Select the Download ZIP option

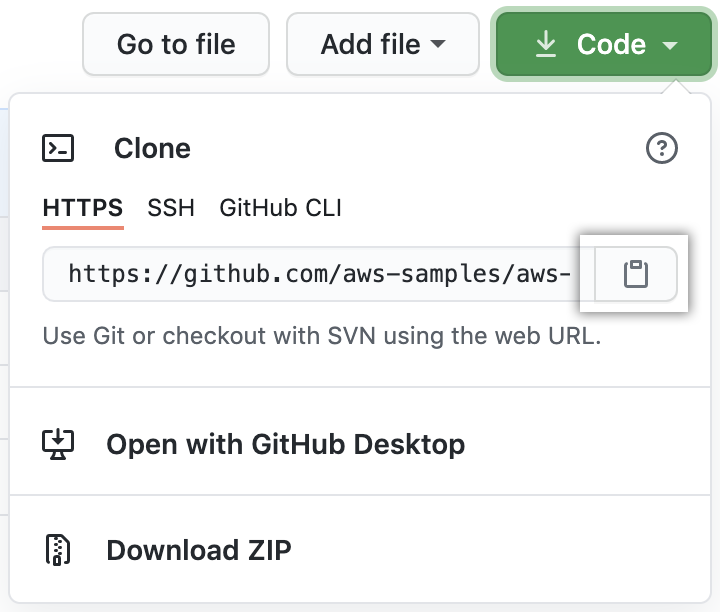(x=199, y=550)
